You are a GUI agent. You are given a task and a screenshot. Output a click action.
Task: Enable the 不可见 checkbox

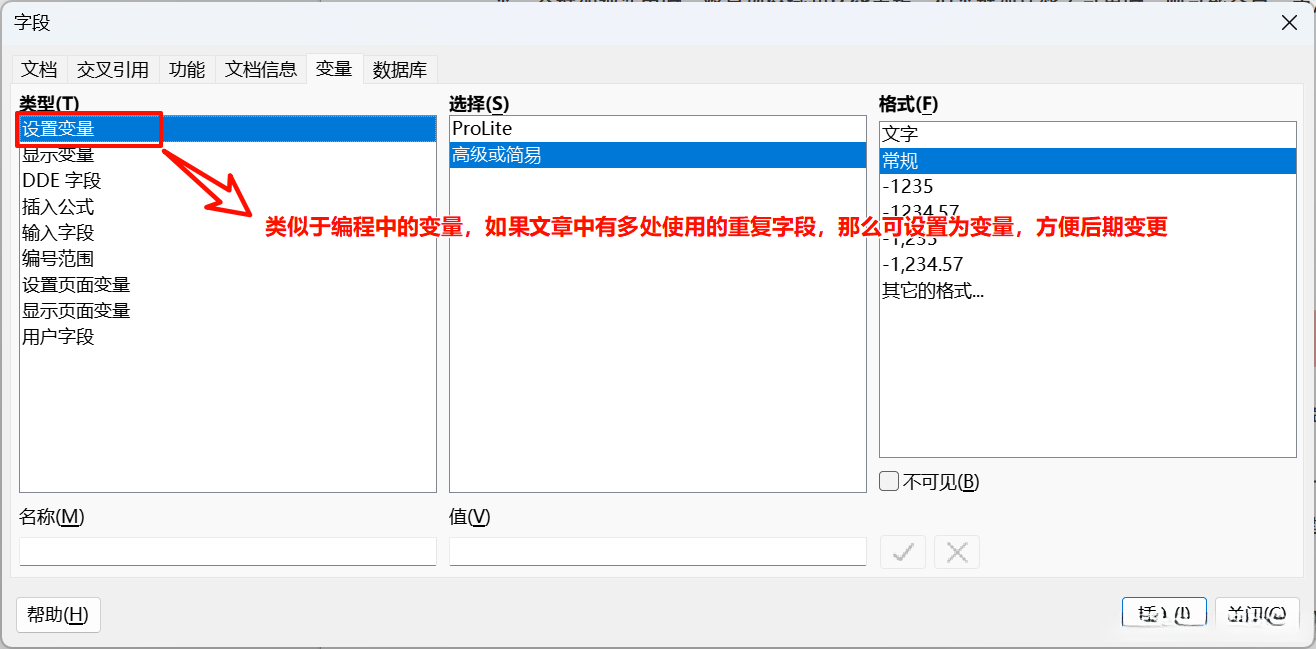tap(888, 481)
